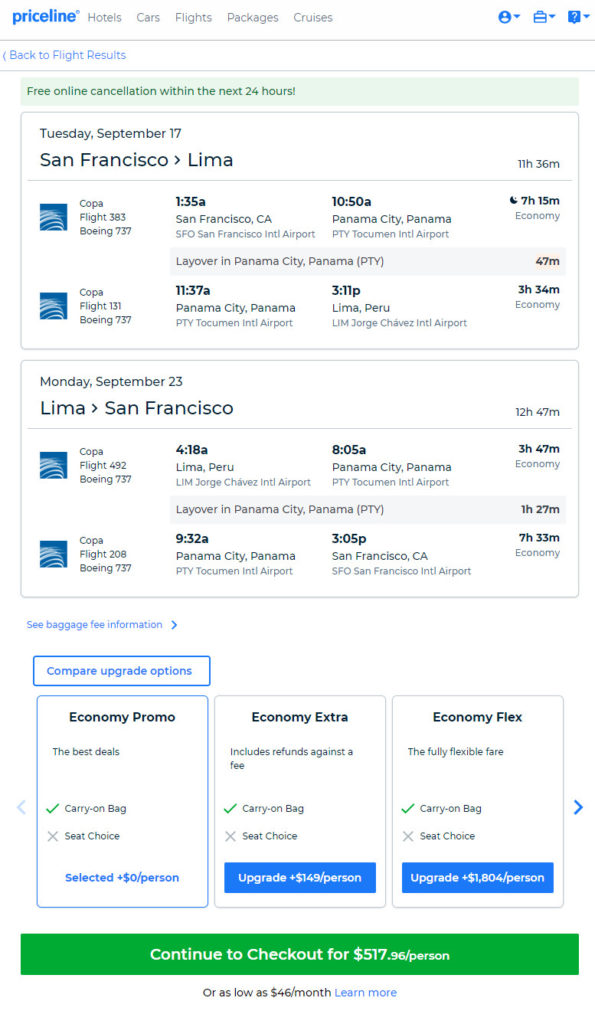Click Selected +$0/person on Economy Promo
Image resolution: width=595 pixels, height=1024 pixels.
click(122, 878)
